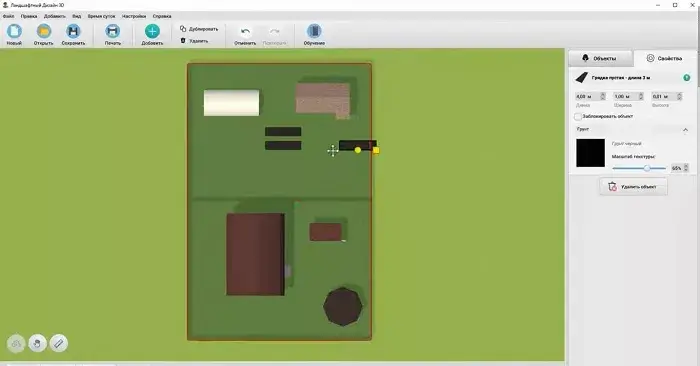This screenshot has height=366, width=700.
Task: Switch to the Объекты tab
Action: (600, 58)
